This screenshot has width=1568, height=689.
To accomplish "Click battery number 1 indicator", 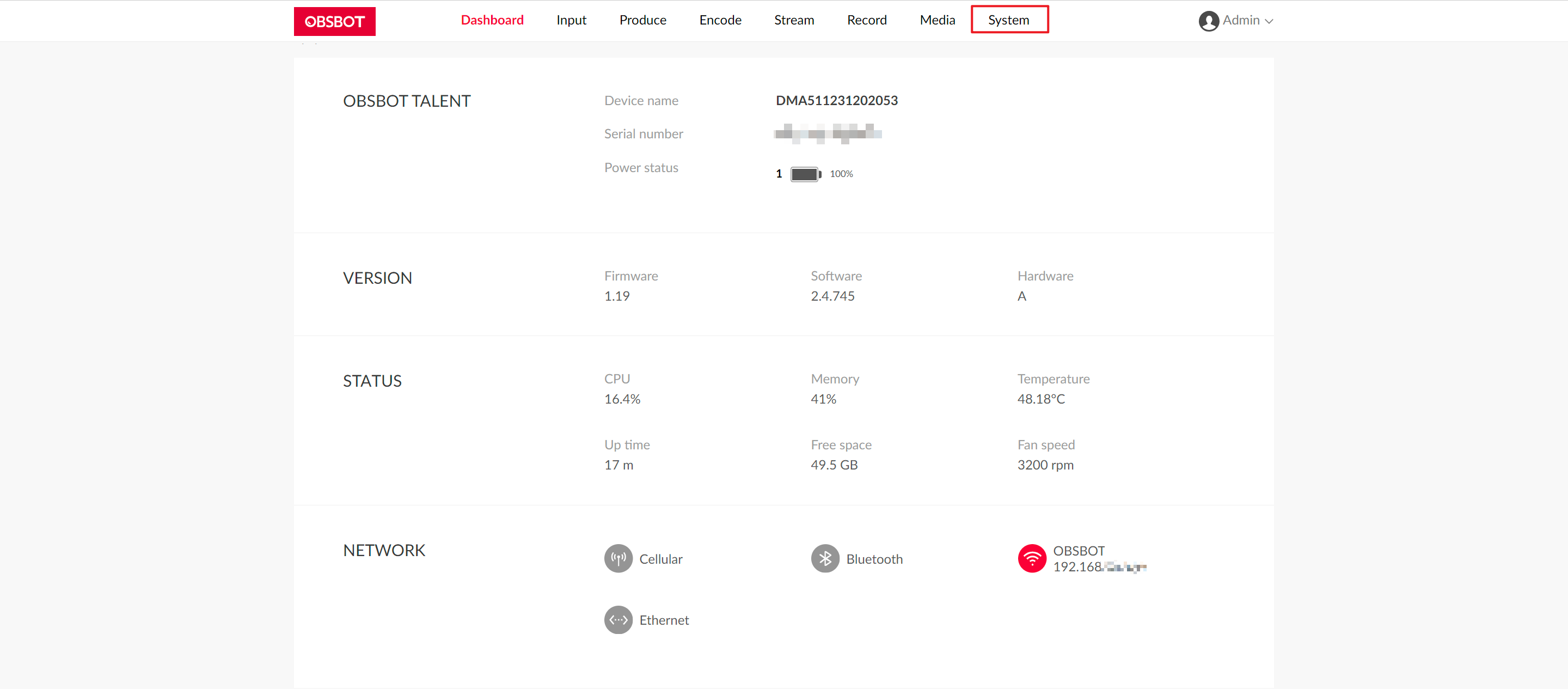I will pos(779,174).
